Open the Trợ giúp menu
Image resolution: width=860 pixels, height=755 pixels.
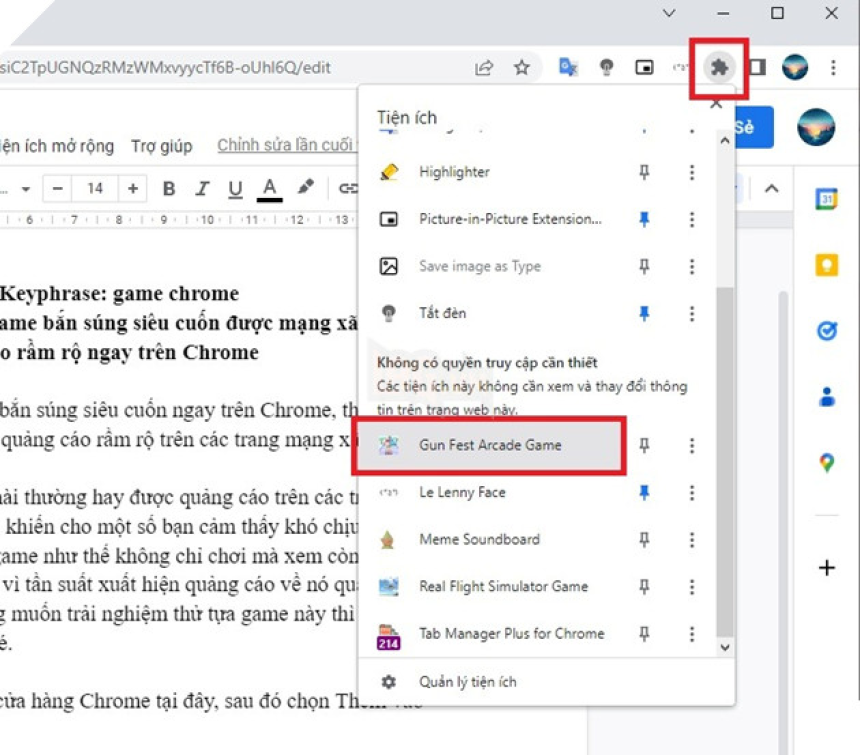point(162,146)
